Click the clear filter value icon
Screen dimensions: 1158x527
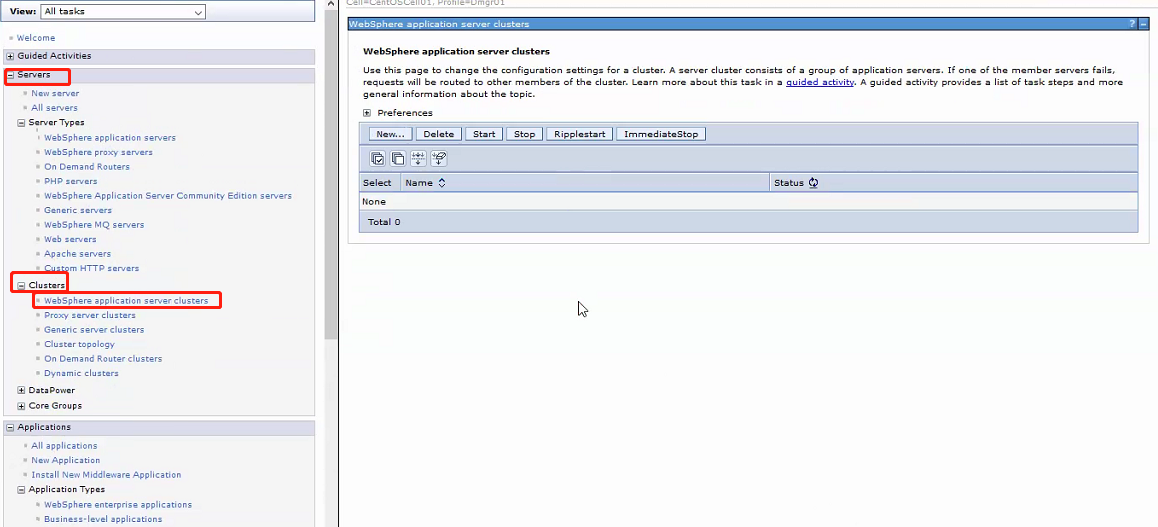[439, 159]
